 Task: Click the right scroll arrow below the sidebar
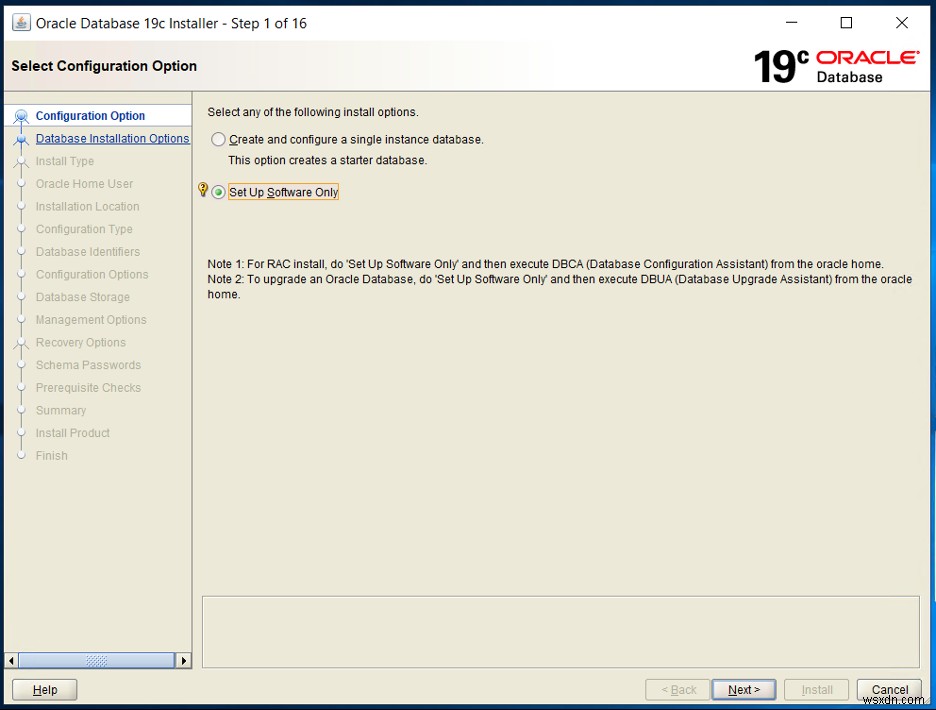pyautogui.click(x=184, y=660)
